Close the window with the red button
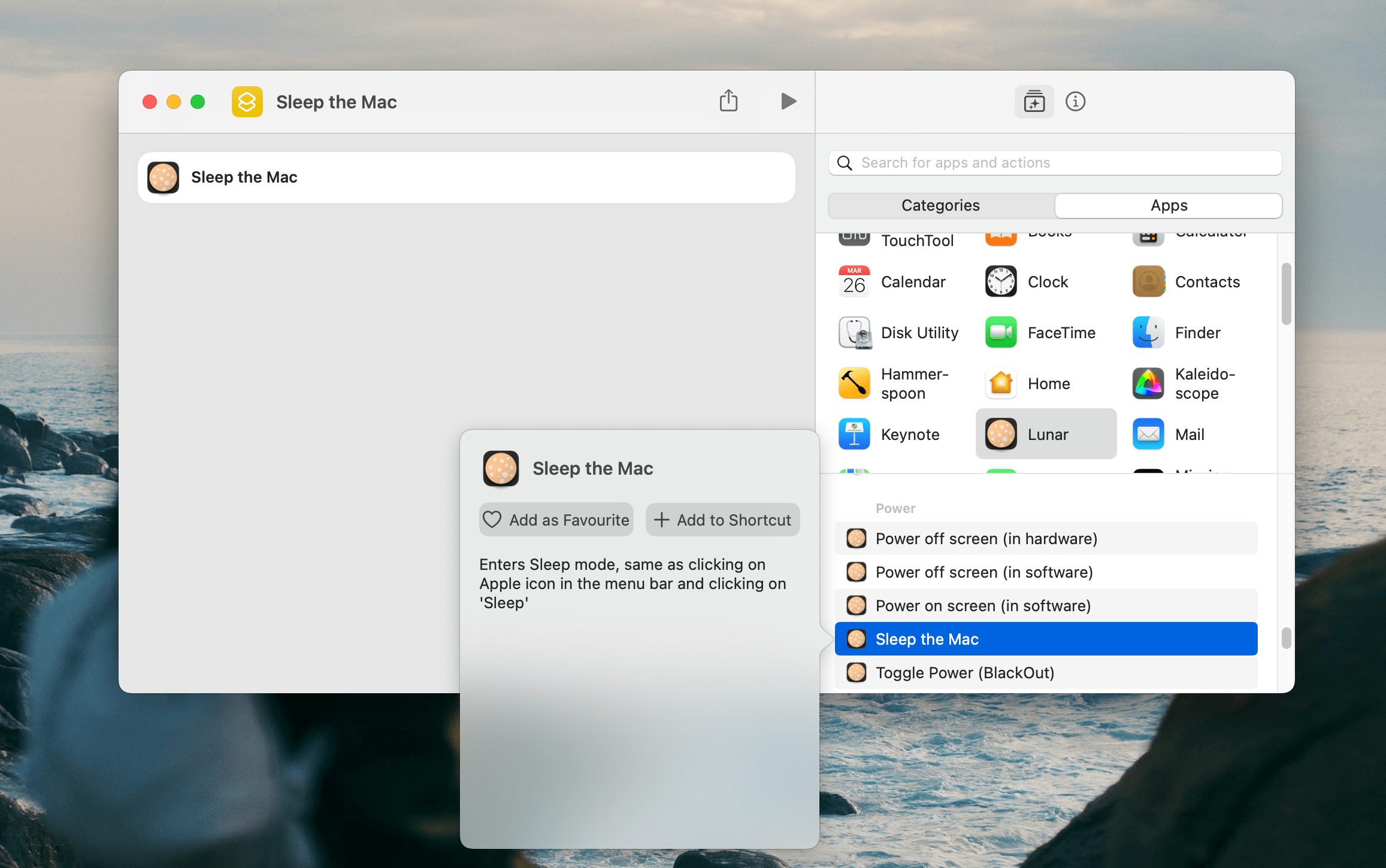This screenshot has width=1386, height=868. pyautogui.click(x=150, y=102)
